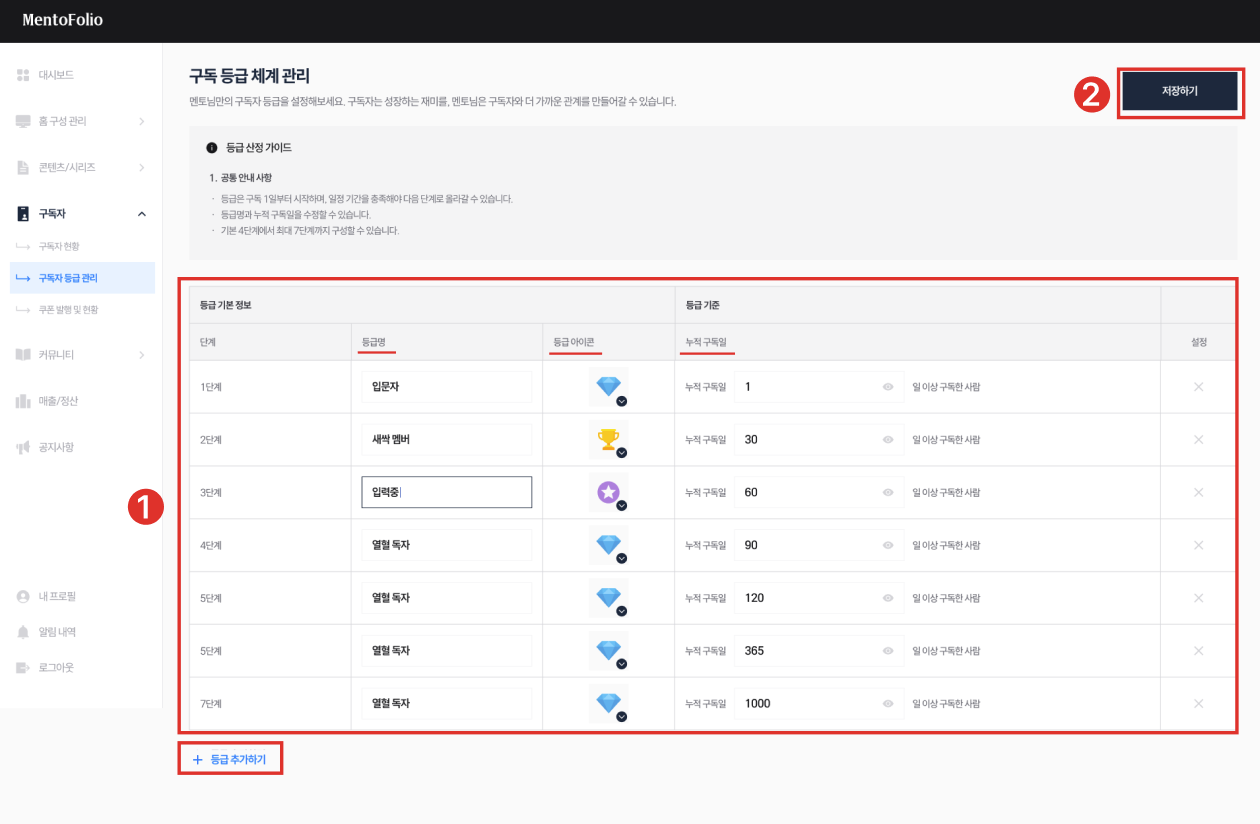Toggle eye visibility in the 90-day field
The image size is (1260, 824).
point(888,545)
